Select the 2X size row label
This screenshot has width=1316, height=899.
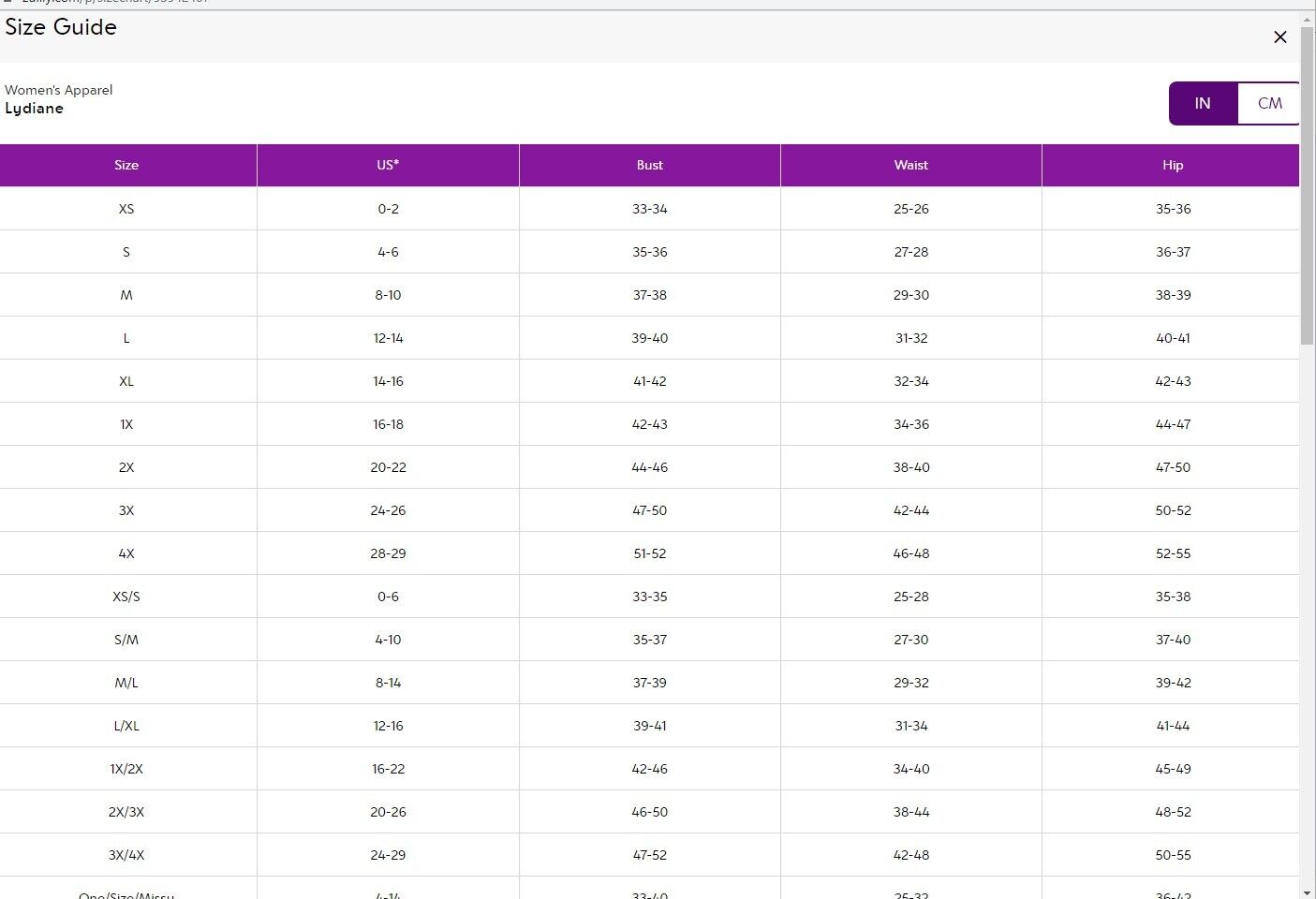coord(126,467)
